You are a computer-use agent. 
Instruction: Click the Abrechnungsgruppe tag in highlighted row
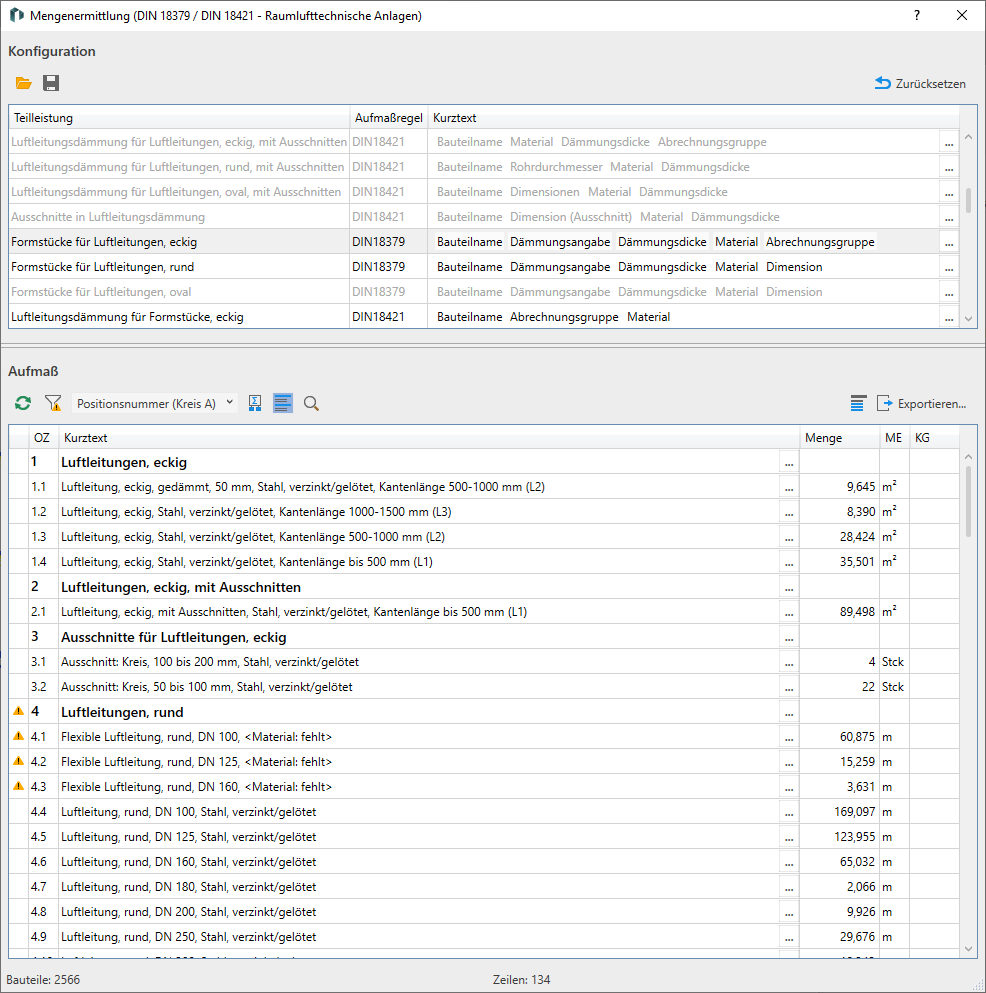coord(820,242)
